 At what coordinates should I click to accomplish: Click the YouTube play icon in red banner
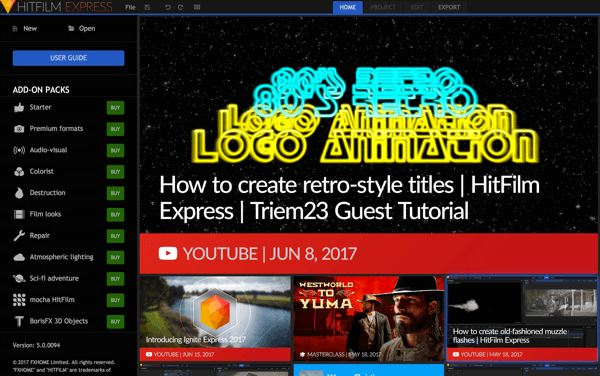(168, 254)
